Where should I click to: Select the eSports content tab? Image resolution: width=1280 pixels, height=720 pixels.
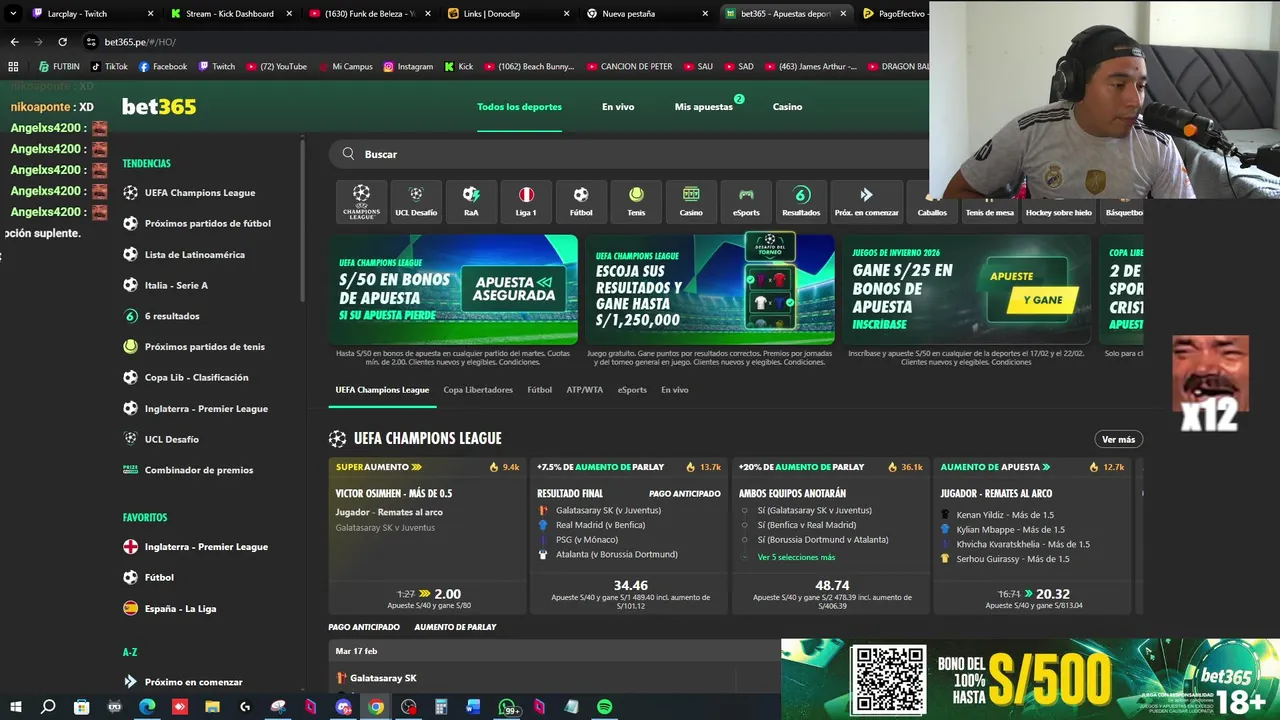coord(632,390)
